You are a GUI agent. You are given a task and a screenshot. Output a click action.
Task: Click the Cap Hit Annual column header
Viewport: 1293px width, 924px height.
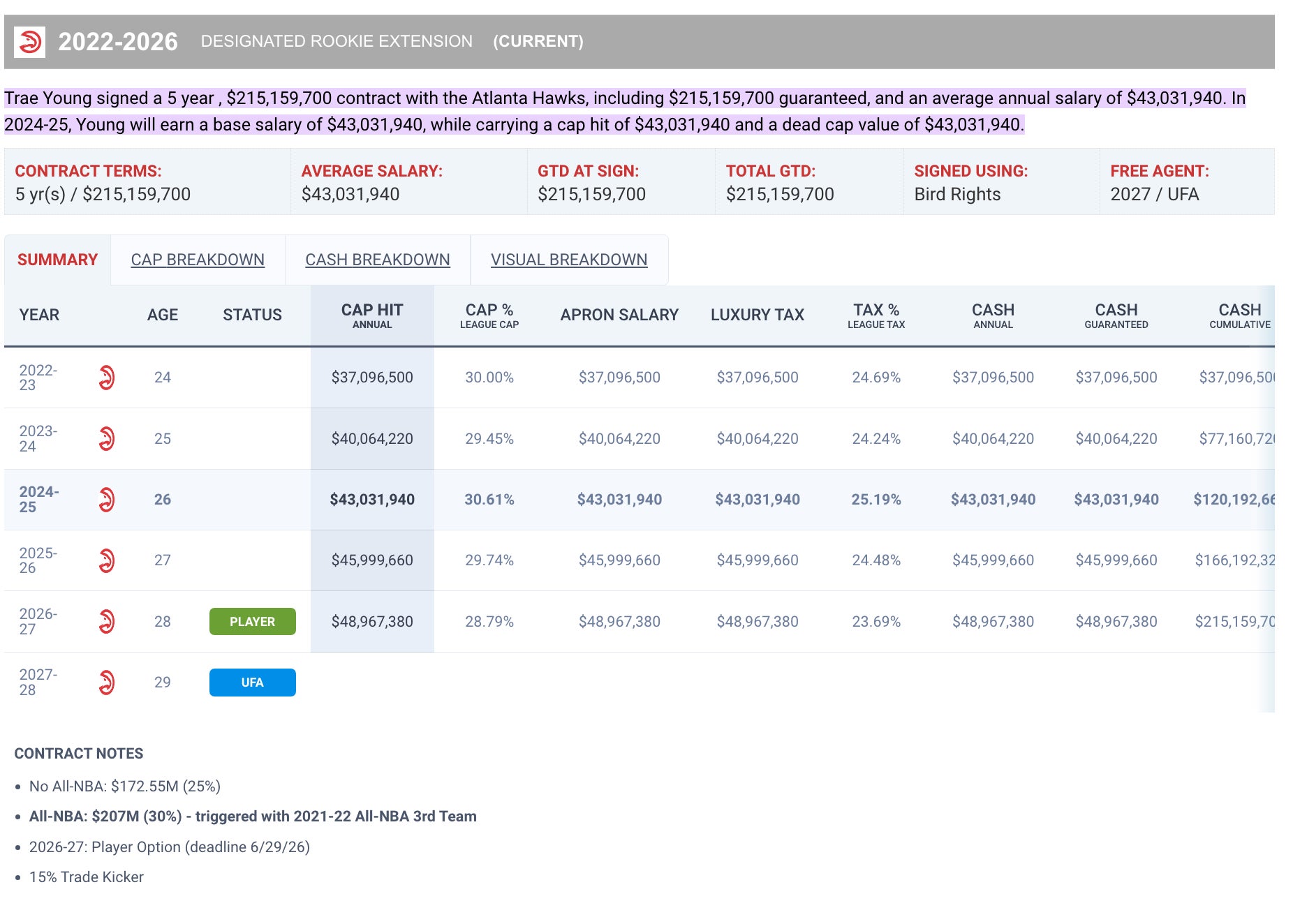tap(371, 315)
